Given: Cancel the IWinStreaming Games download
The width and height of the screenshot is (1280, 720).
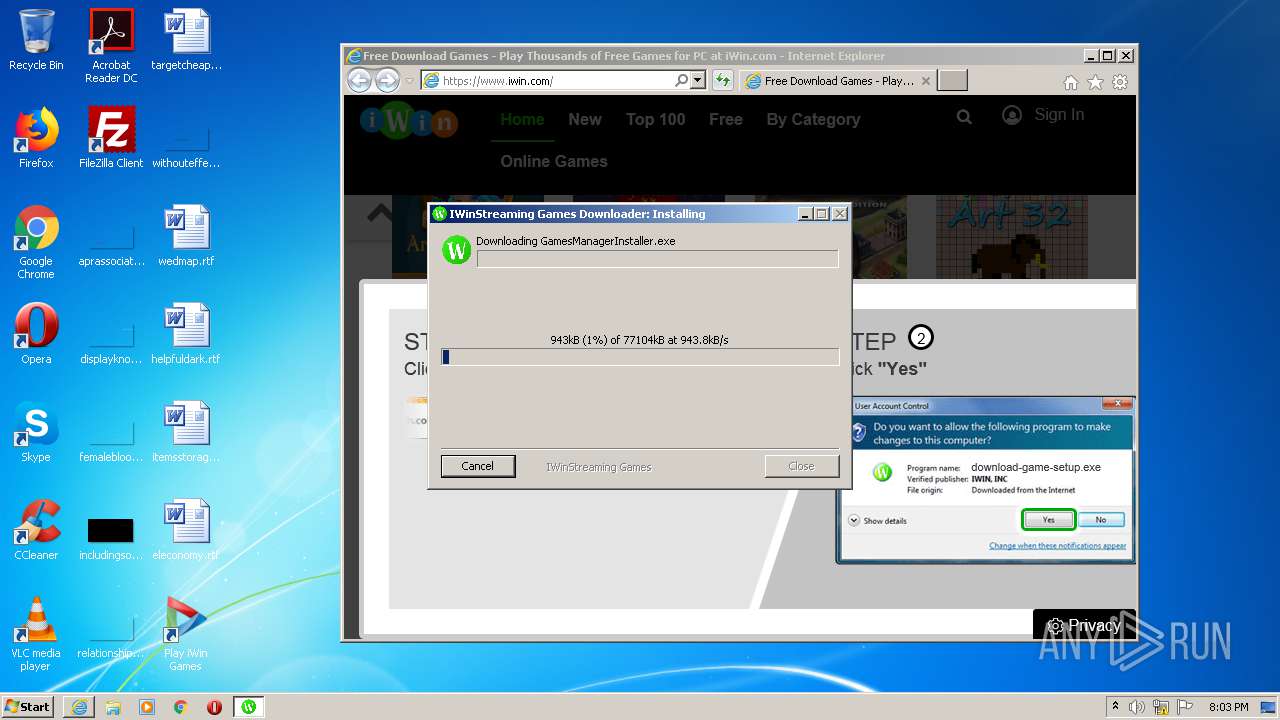Looking at the screenshot, I should coord(478,466).
